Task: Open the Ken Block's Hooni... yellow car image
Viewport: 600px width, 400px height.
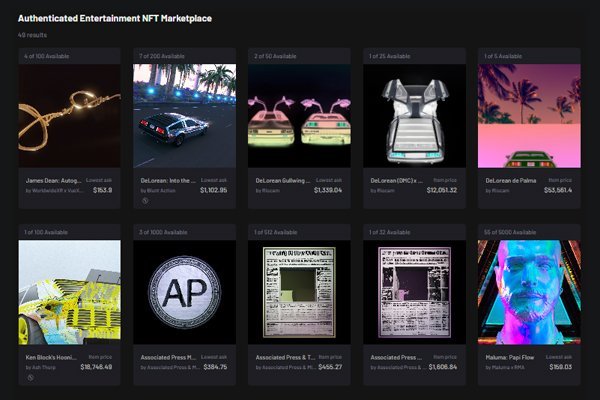Action: tap(69, 292)
